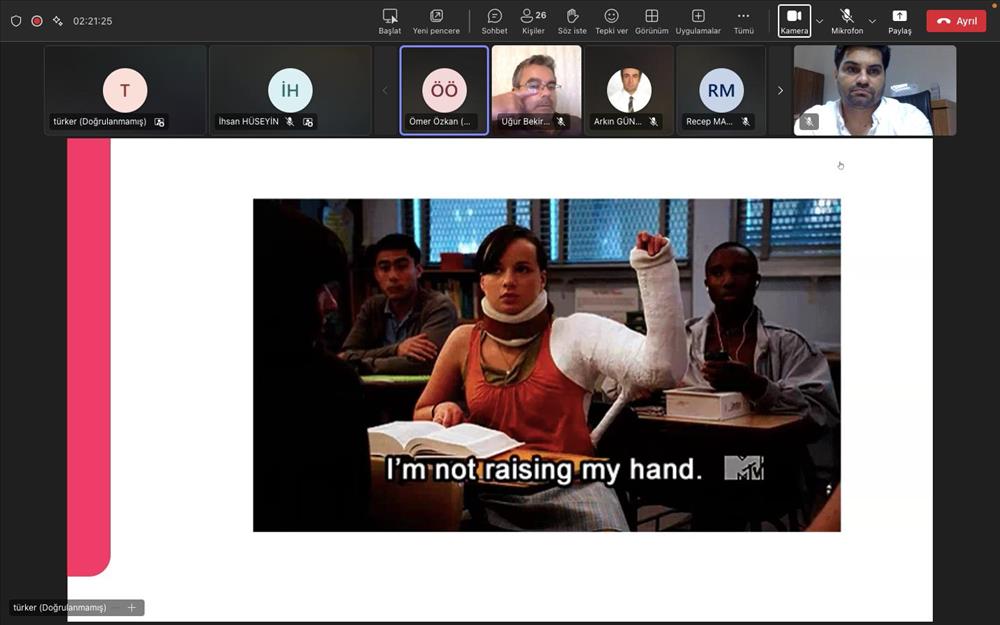The height and width of the screenshot is (625, 1000).
Task: Click Paylaş to share screen
Action: [900, 21]
